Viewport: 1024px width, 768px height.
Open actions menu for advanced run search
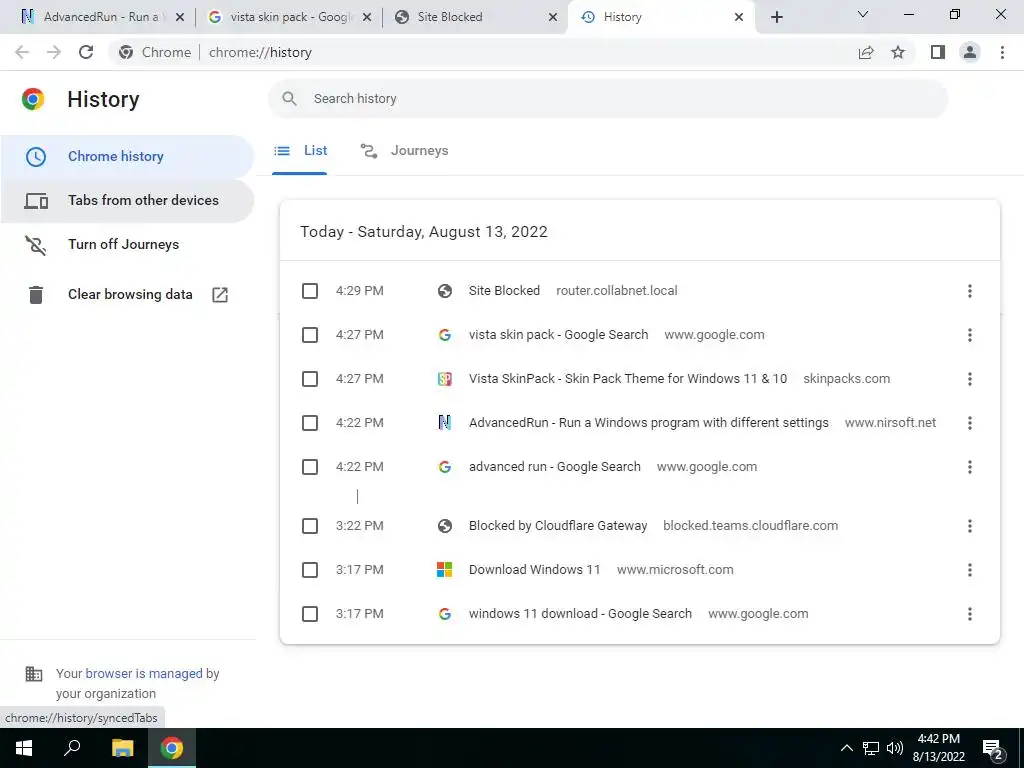pos(970,467)
